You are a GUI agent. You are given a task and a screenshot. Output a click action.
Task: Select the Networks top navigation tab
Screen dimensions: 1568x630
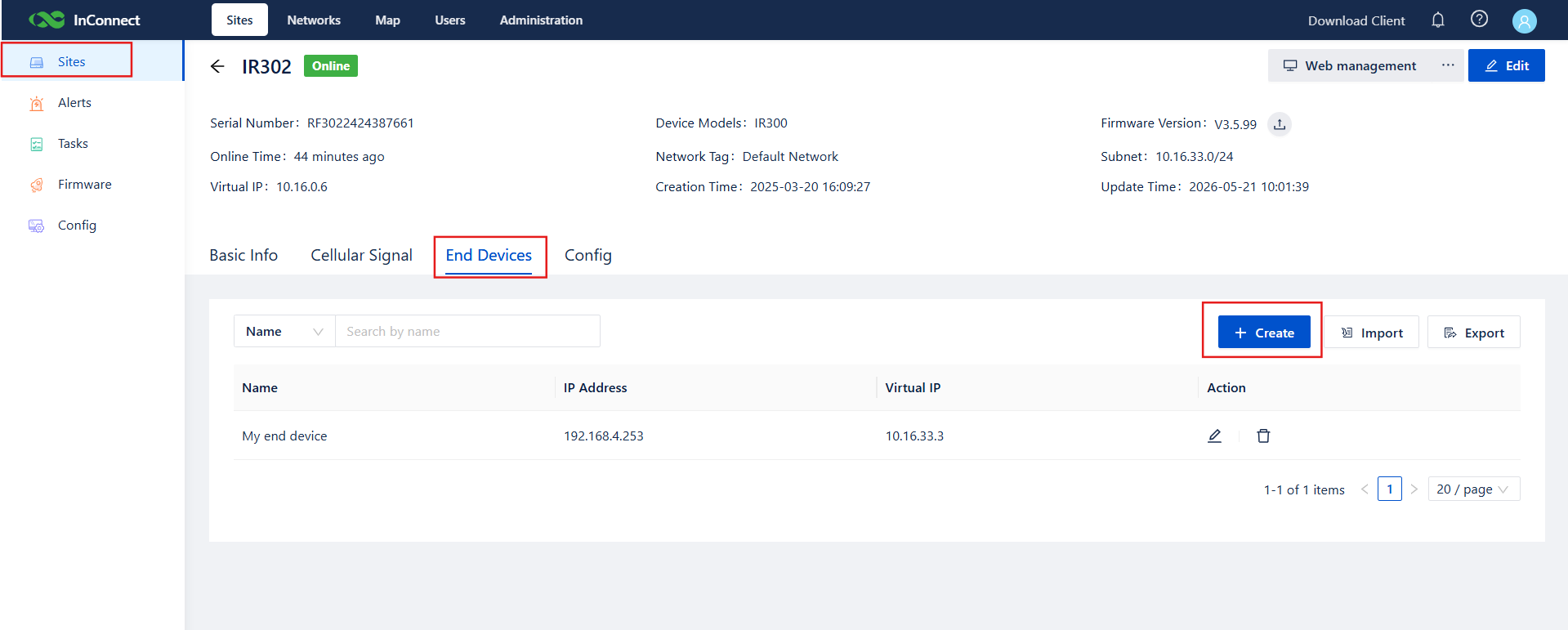point(314,20)
